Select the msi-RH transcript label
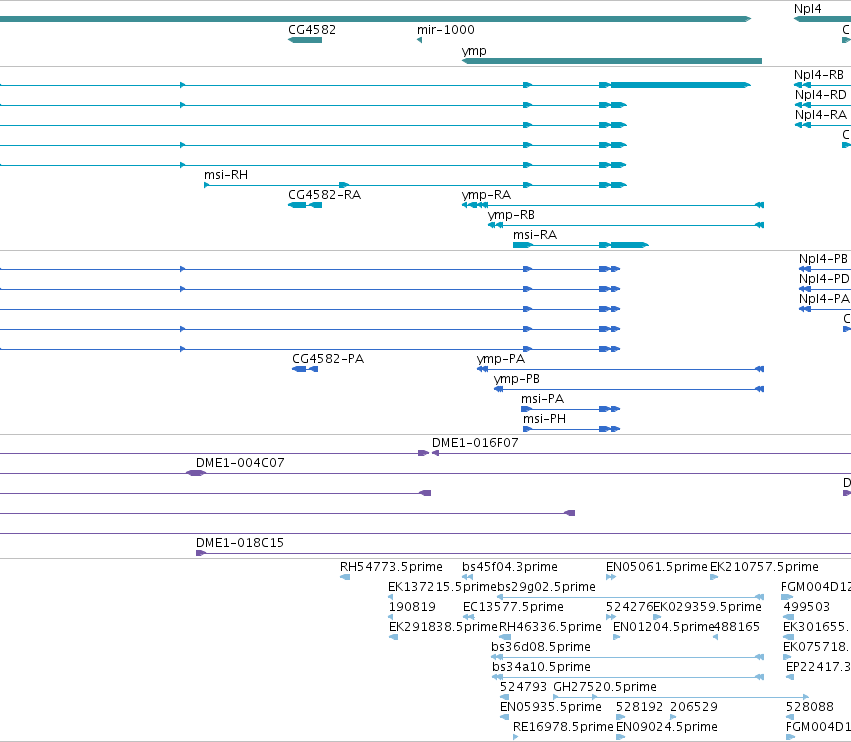This screenshot has height=742, width=851. (x=226, y=175)
